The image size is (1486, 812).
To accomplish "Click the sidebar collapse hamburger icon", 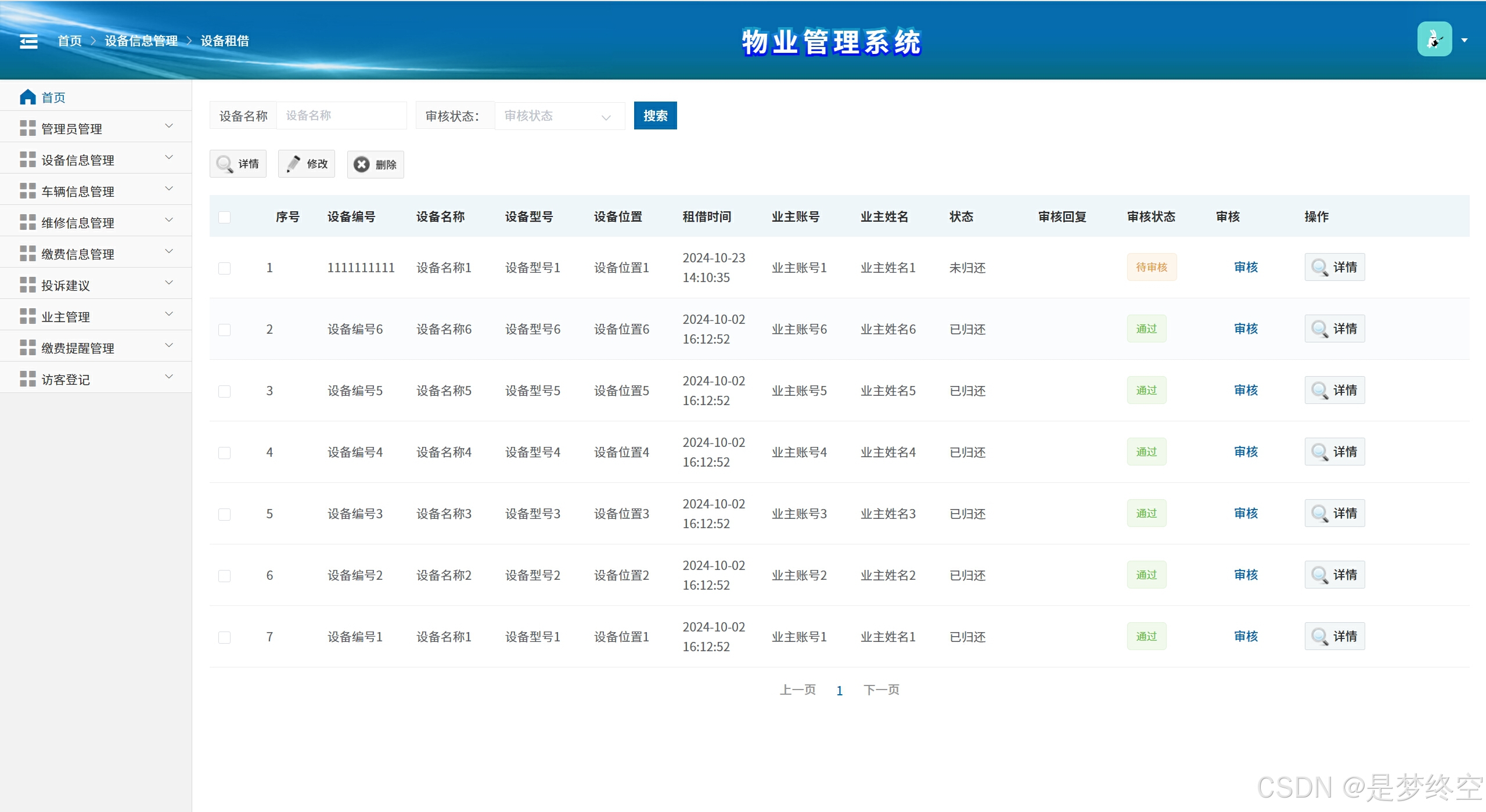I will tap(28, 41).
